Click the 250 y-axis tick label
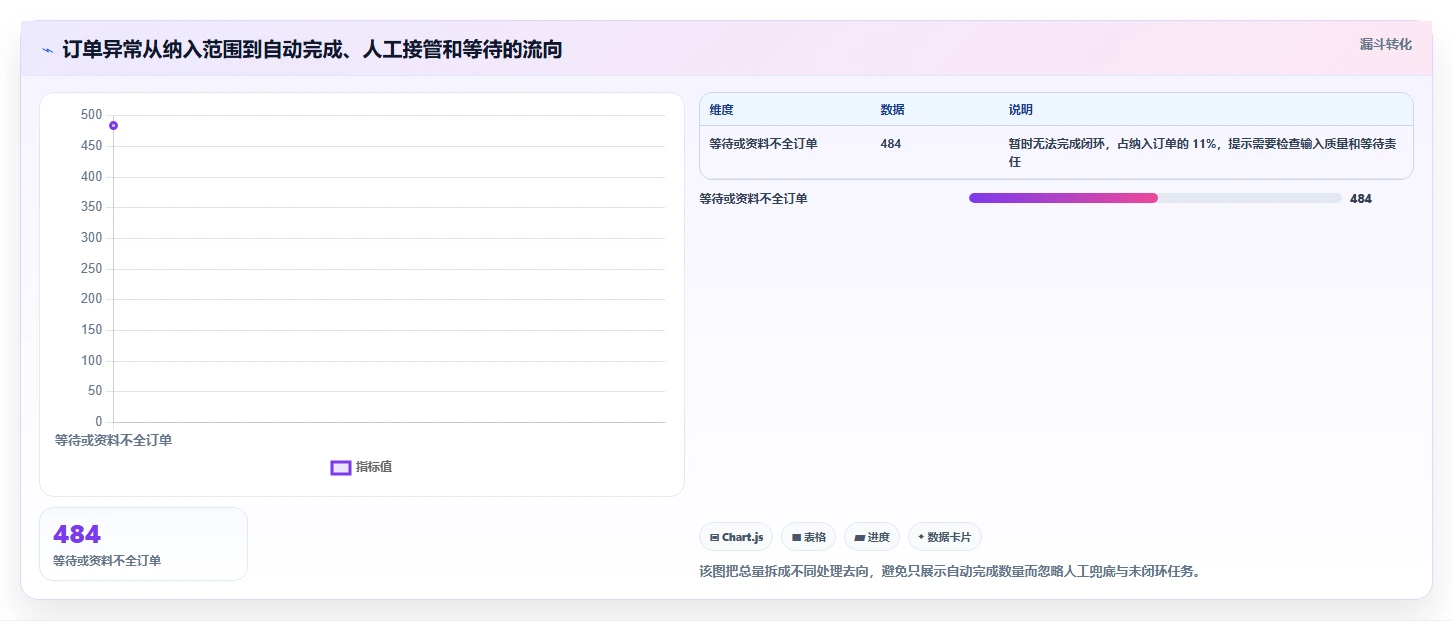 click(x=91, y=268)
